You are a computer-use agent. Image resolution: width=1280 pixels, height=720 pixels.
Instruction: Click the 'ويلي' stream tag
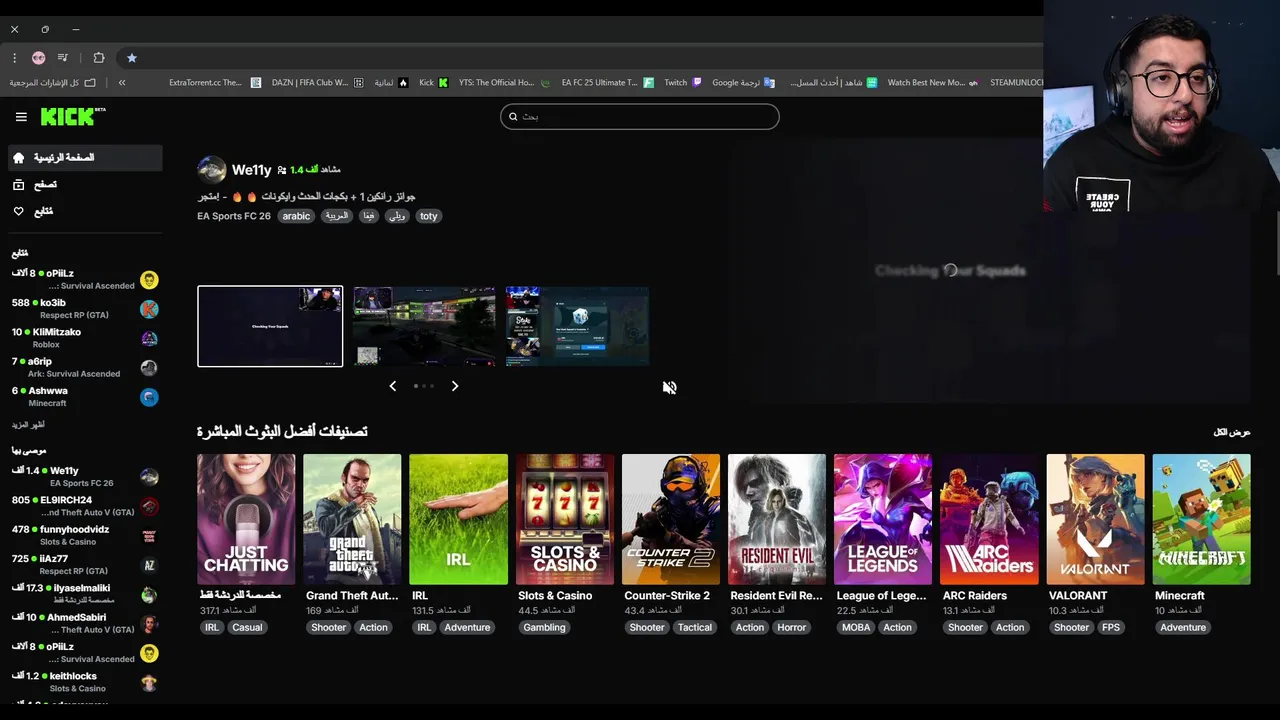(x=398, y=216)
